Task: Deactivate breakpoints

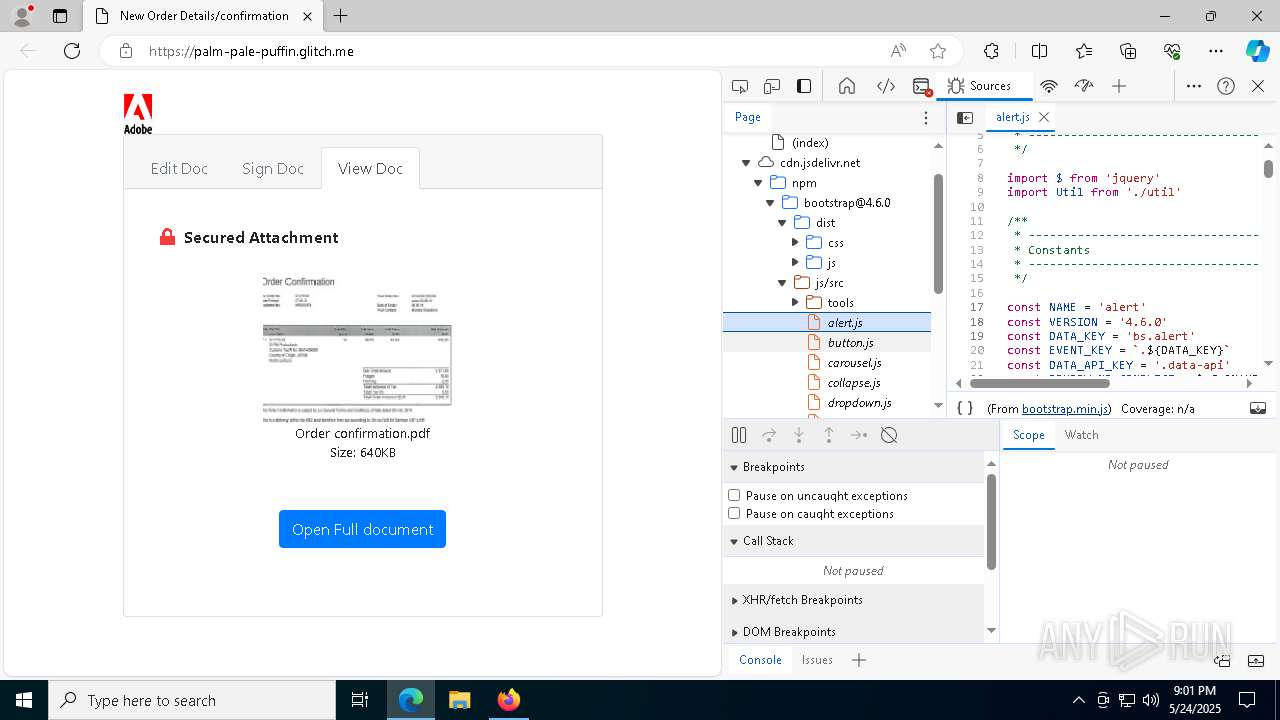Action: (889, 435)
